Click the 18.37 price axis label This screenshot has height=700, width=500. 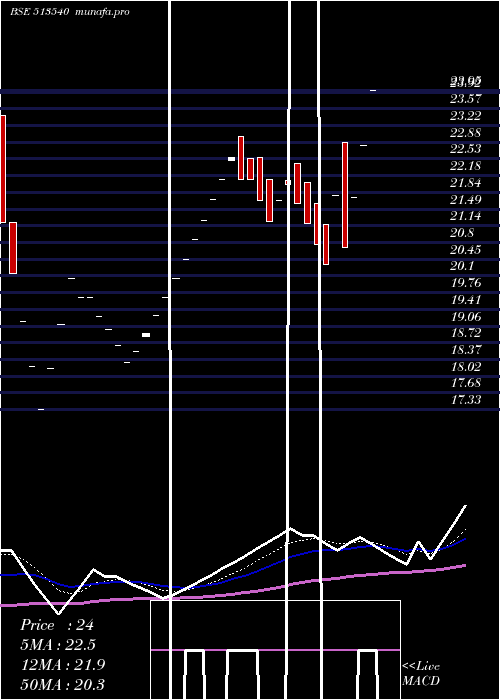coord(465,350)
